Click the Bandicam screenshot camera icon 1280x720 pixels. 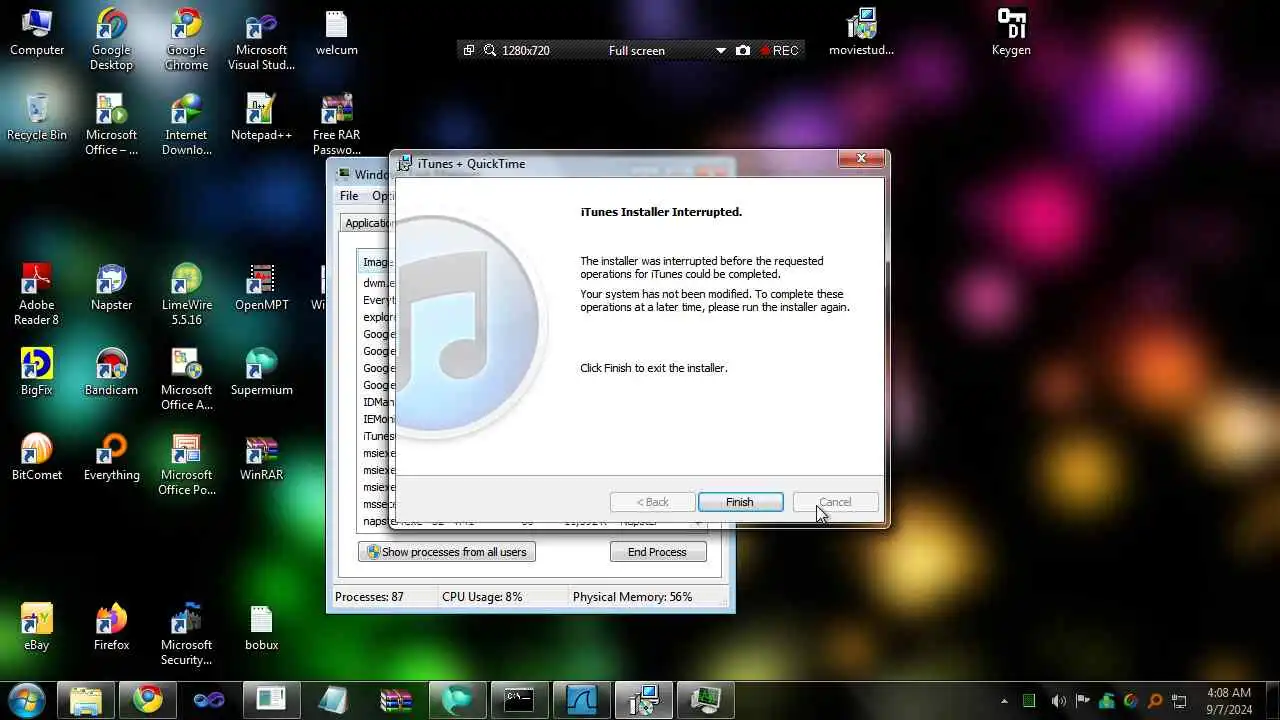pyautogui.click(x=743, y=50)
